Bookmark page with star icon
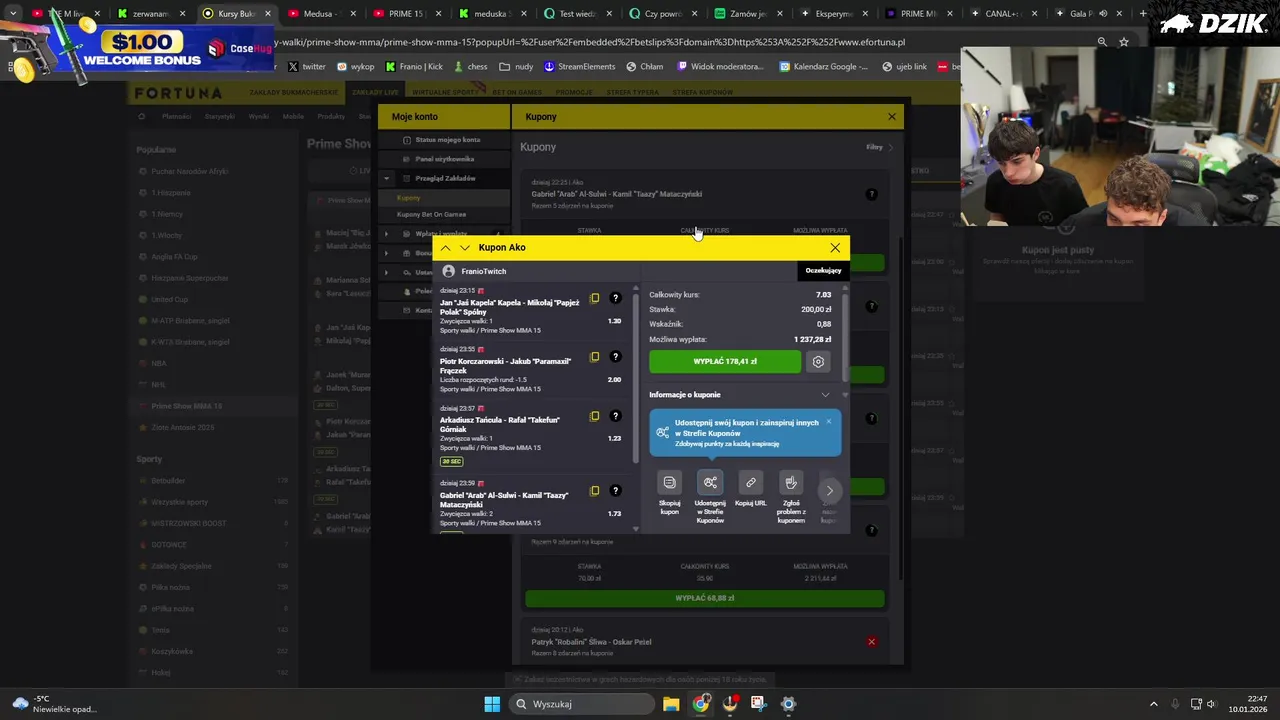This screenshot has height=720, width=1280. [x=1124, y=42]
